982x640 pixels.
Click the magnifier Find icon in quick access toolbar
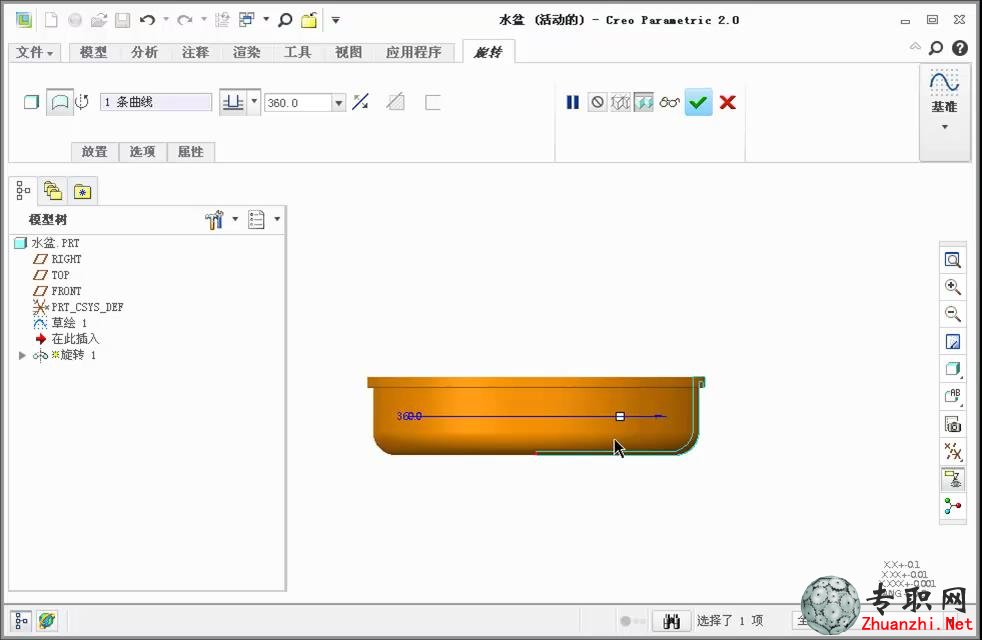[285, 20]
